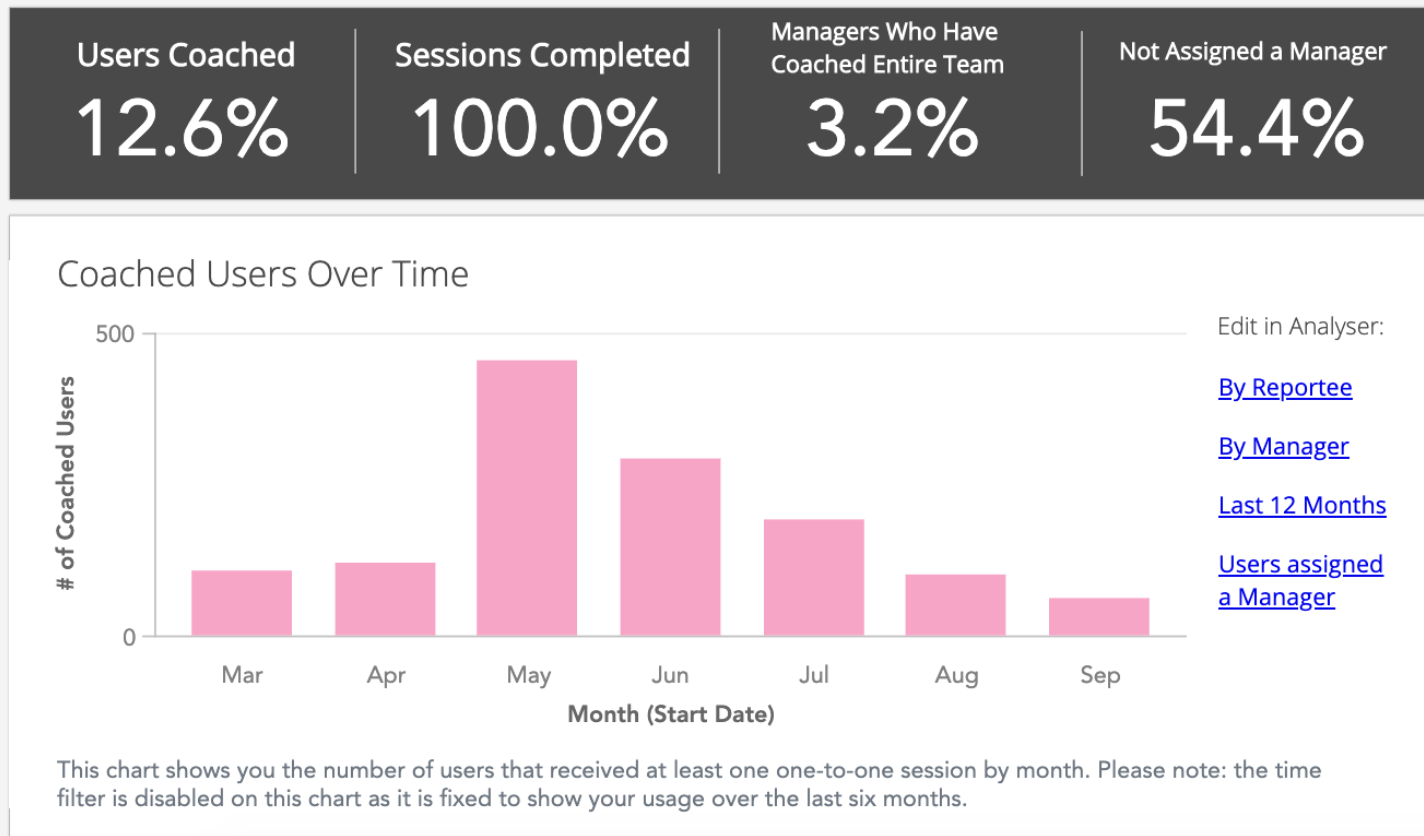Click the July bar in the chart
1424x836 pixels.
[813, 577]
